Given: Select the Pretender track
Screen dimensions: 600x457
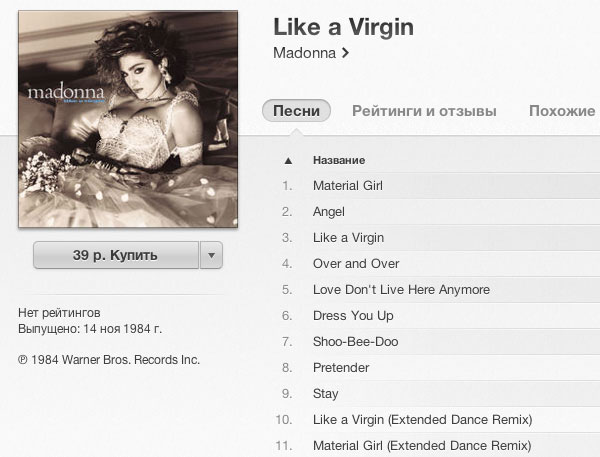Looking at the screenshot, I should 437,368.
